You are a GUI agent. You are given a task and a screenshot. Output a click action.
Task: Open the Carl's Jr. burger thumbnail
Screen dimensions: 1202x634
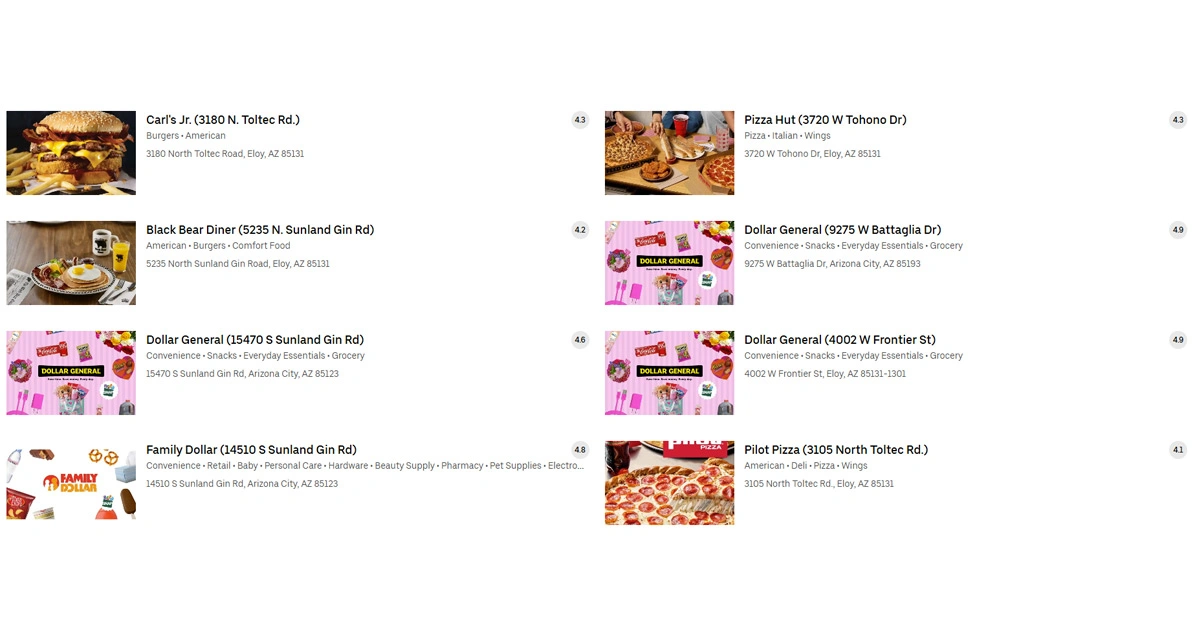[x=71, y=153]
